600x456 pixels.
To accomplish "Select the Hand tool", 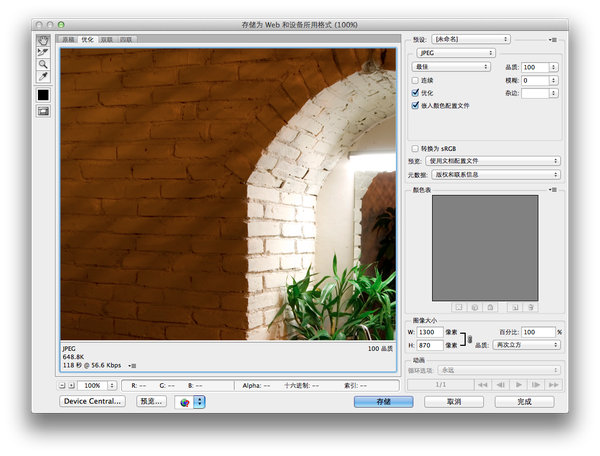I will (43, 42).
